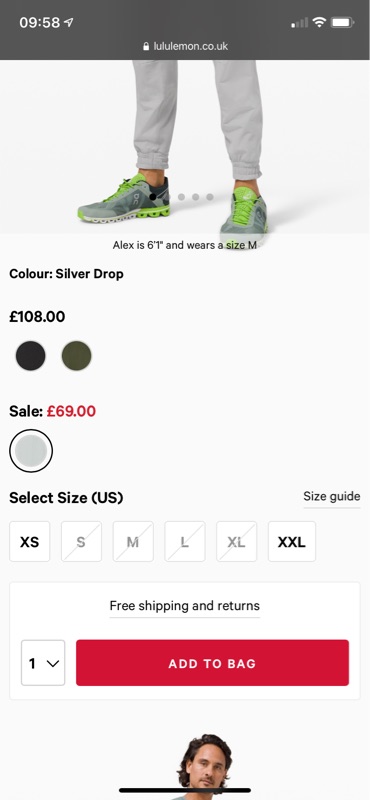Tap the cellular signal bars icon

(300, 22)
